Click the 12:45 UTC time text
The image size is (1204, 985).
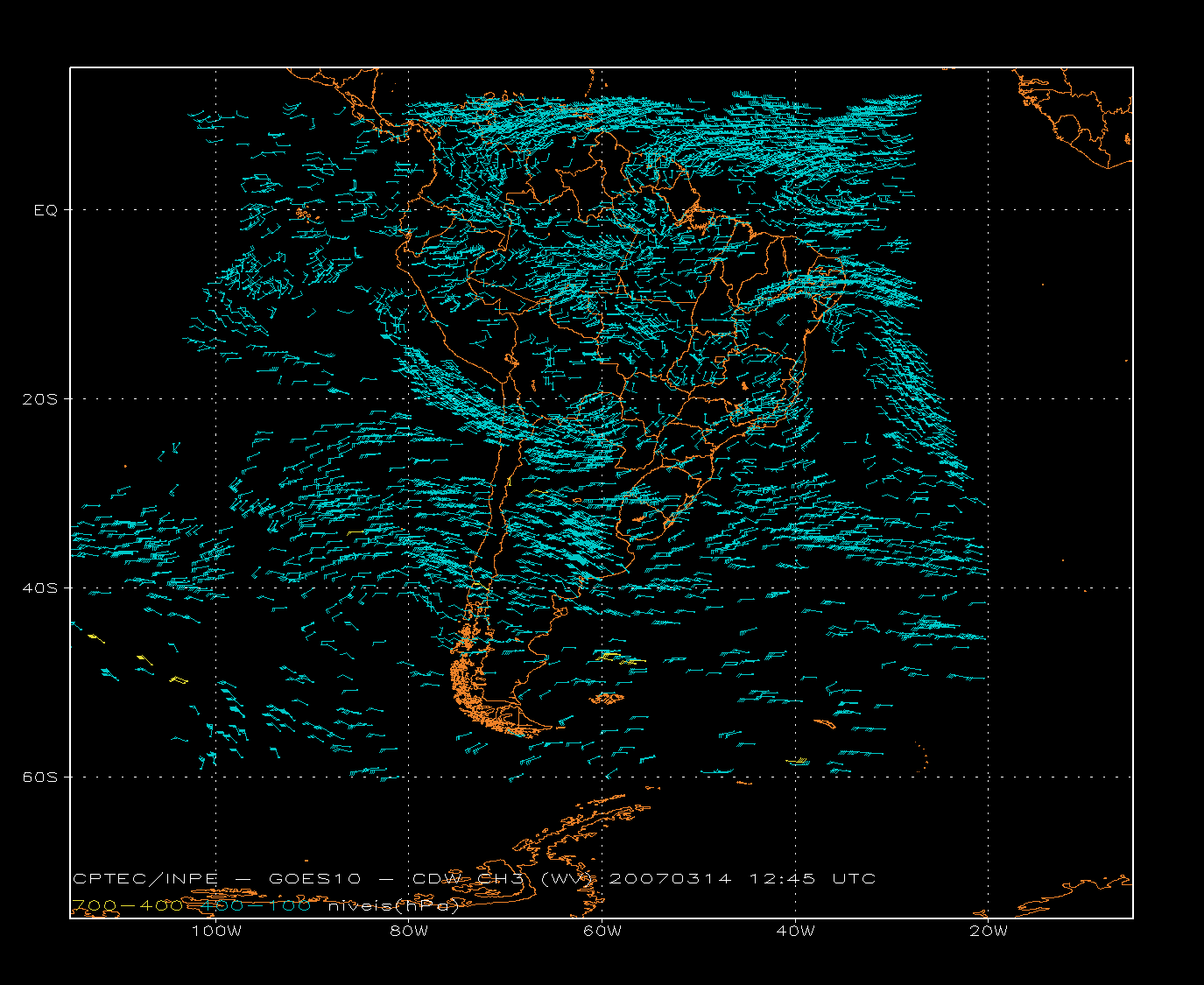click(x=813, y=879)
